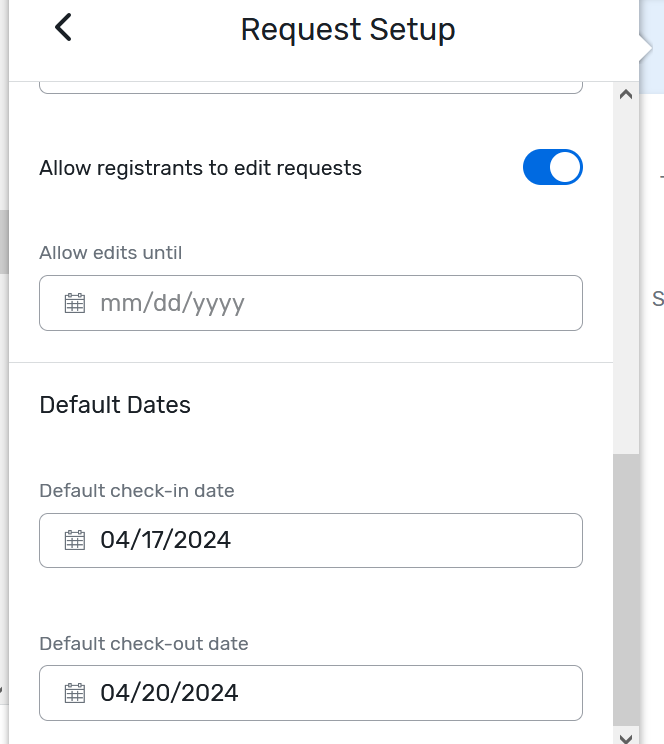Click the background page's left-edge scrollbar thumb
The width and height of the screenshot is (664, 744).
(x=4, y=242)
